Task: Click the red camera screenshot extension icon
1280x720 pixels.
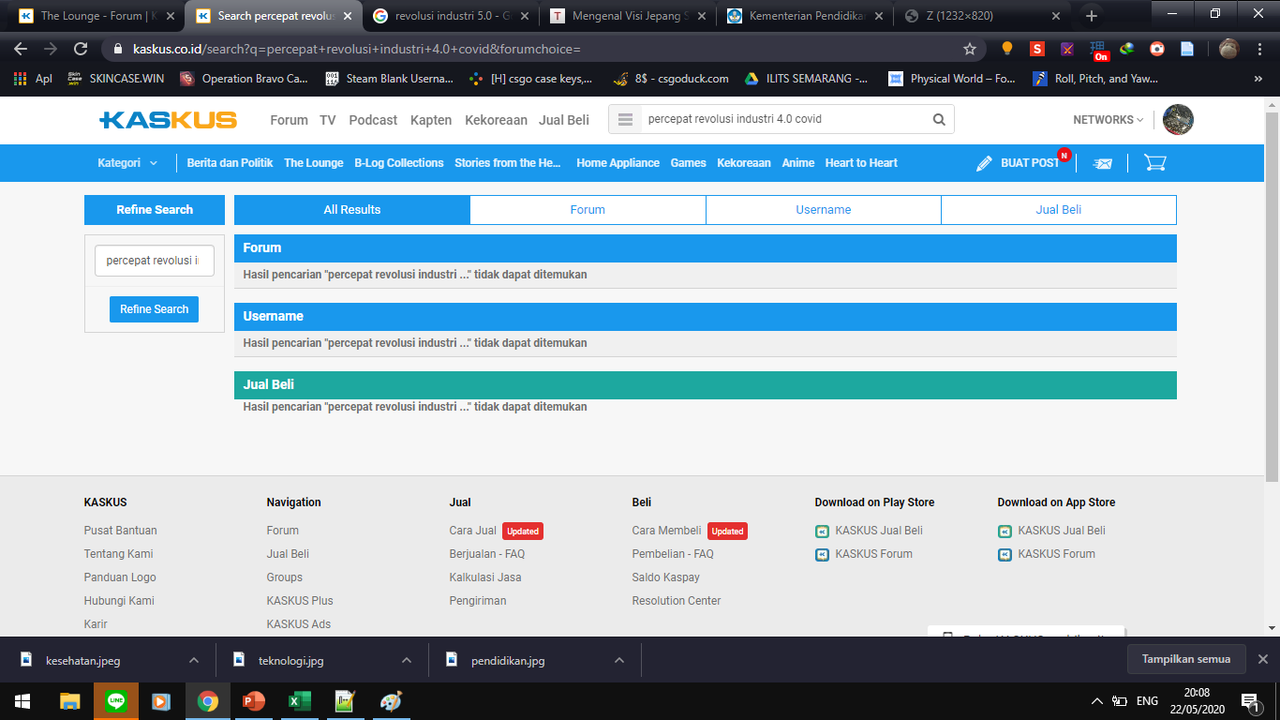Action: point(1157,48)
